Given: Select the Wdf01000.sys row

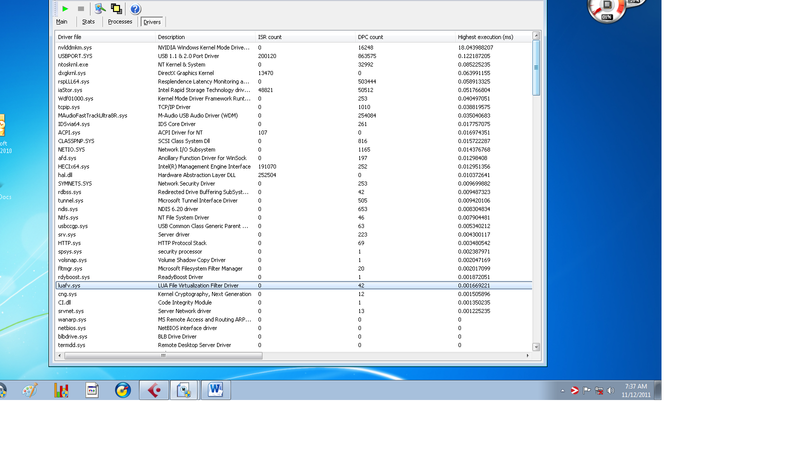Looking at the screenshot, I should (x=293, y=98).
